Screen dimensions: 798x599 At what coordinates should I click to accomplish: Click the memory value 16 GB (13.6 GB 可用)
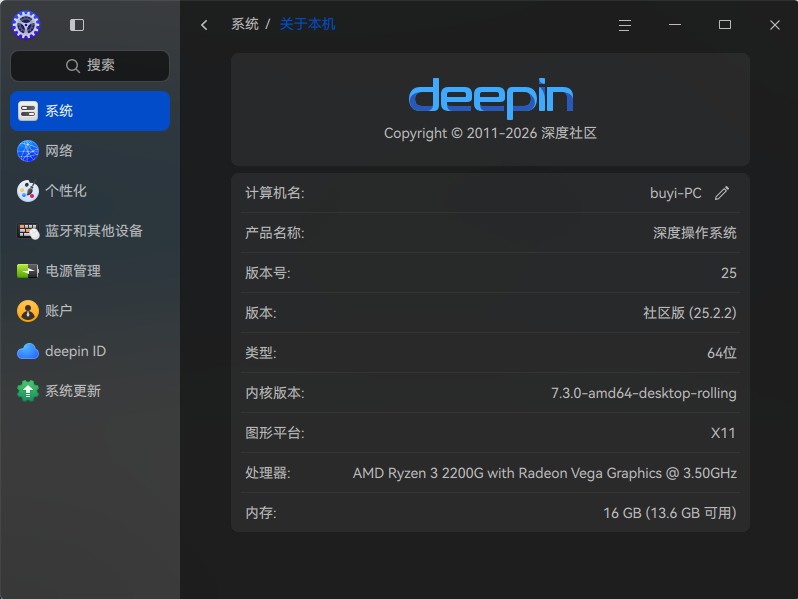[670, 513]
